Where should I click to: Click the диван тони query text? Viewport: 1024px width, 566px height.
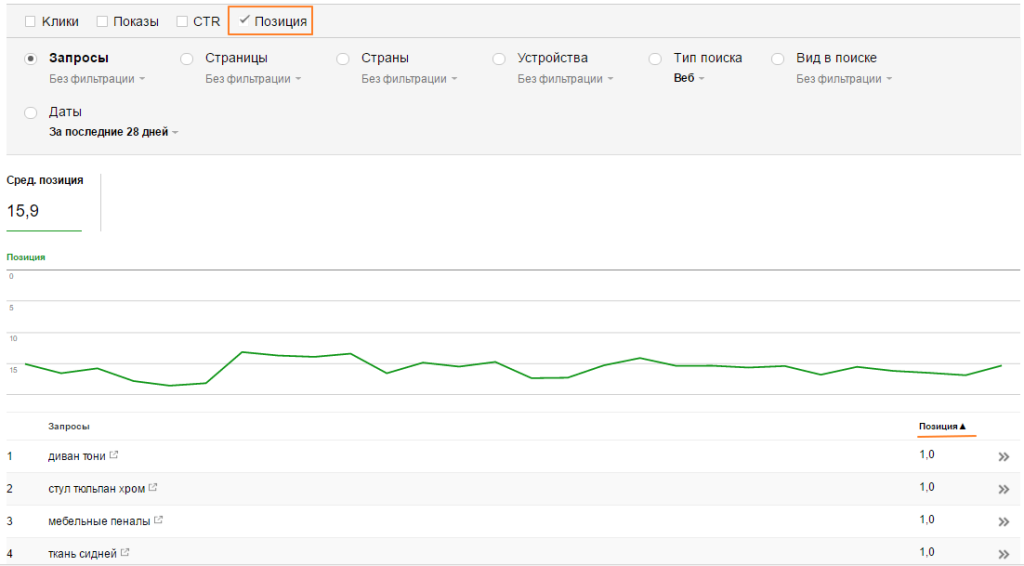[76, 456]
